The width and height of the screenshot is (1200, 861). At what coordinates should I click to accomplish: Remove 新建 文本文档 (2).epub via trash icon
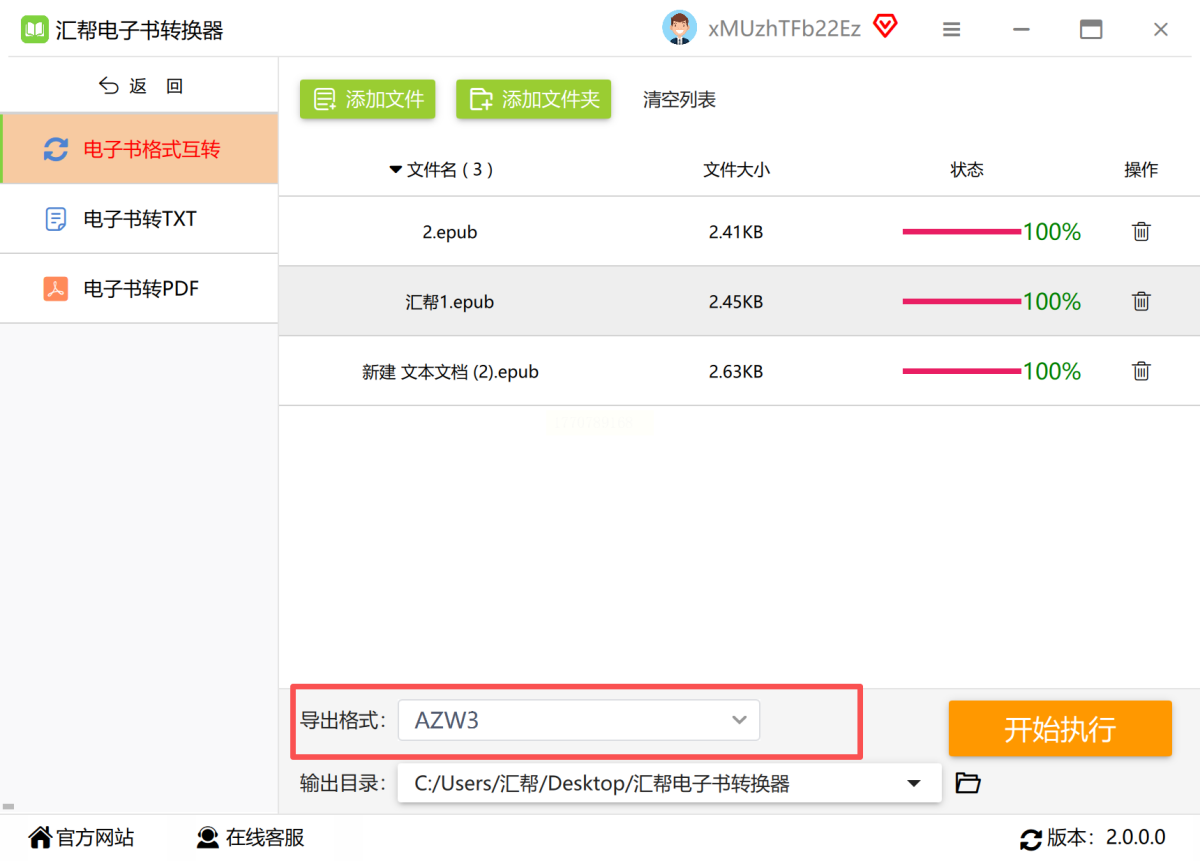(x=1140, y=372)
